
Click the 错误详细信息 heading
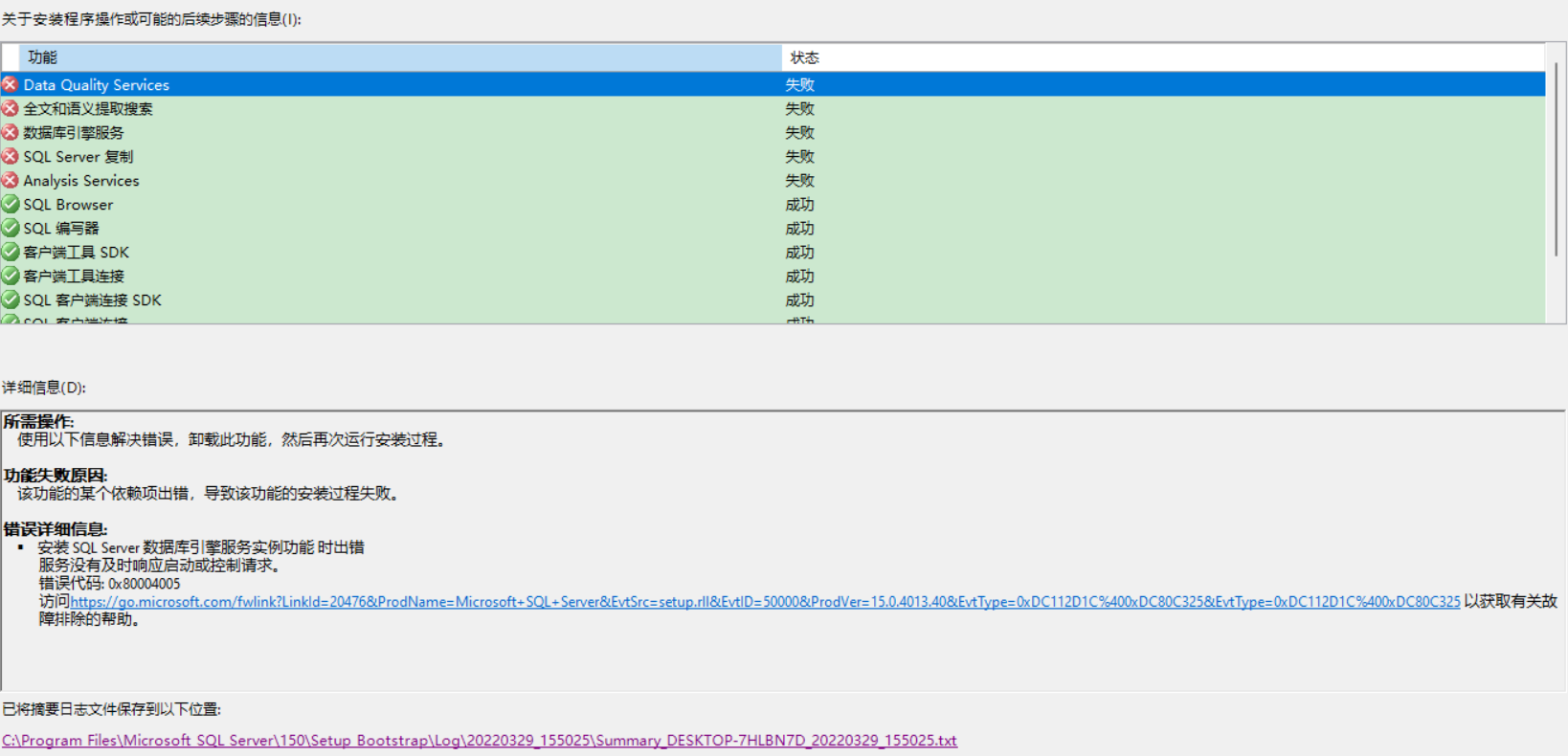click(56, 529)
